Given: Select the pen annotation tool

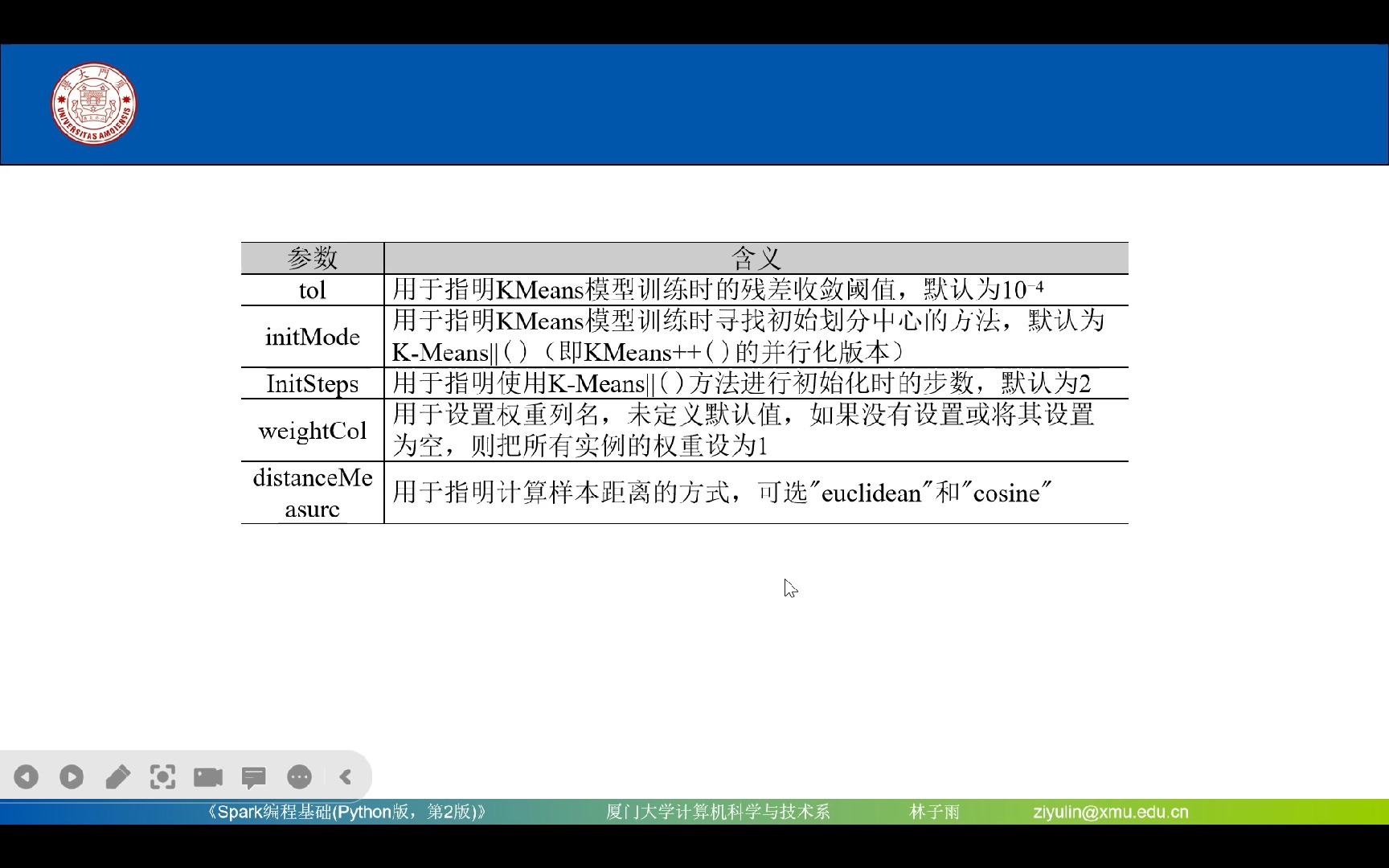Looking at the screenshot, I should [117, 776].
